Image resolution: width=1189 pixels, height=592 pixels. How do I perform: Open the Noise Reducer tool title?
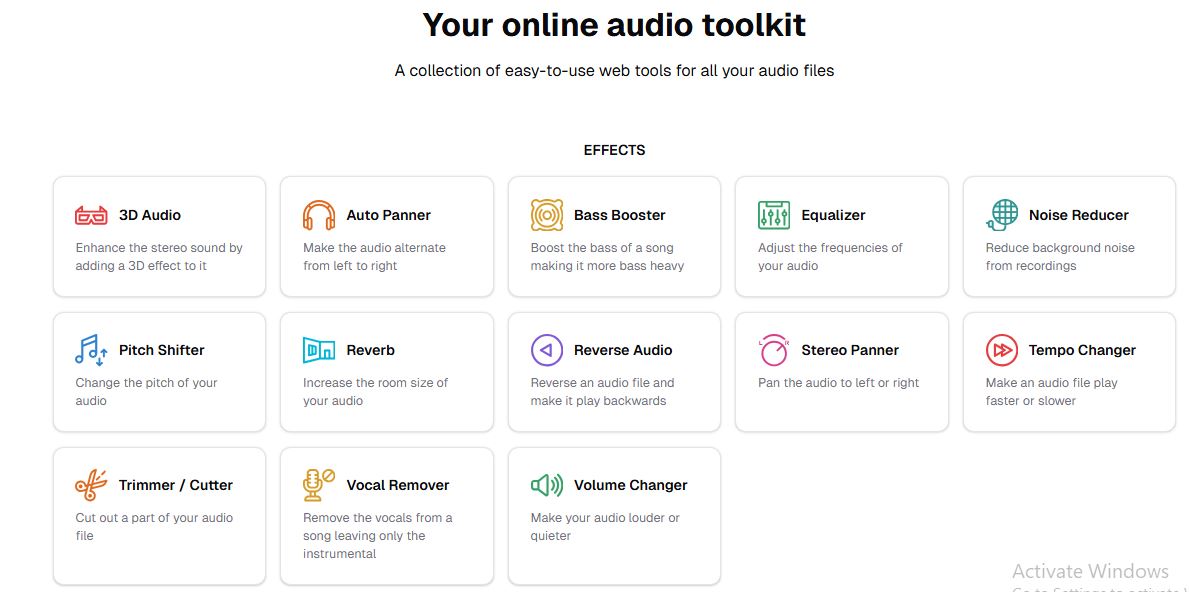pyautogui.click(x=1078, y=215)
